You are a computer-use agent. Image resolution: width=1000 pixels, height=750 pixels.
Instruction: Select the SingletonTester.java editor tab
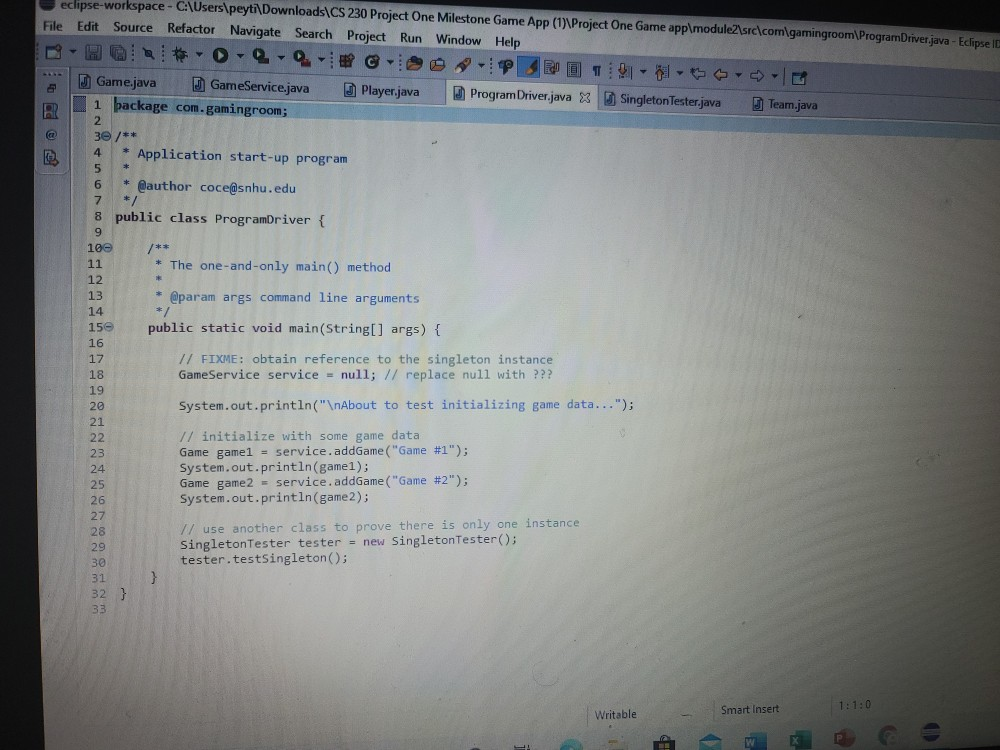click(668, 98)
